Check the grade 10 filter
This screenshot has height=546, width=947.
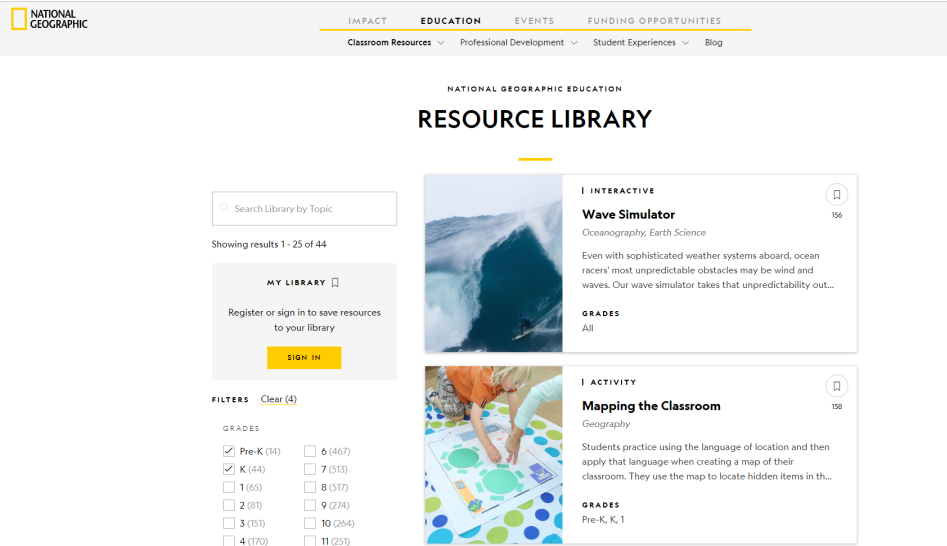click(310, 524)
